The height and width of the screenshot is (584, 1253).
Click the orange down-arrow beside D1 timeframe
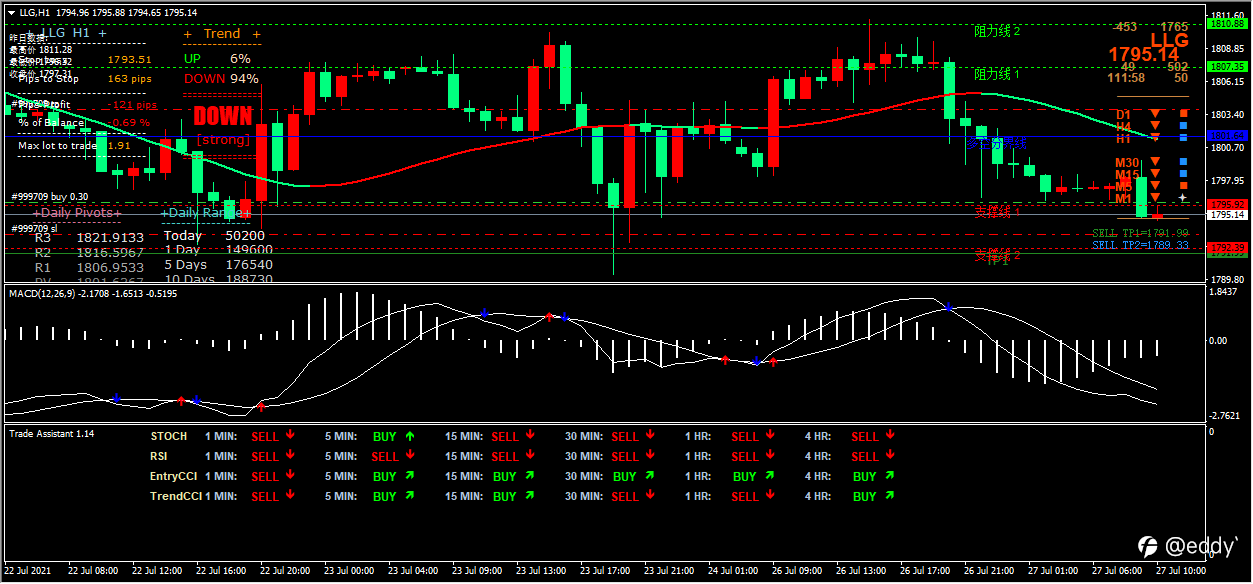point(1155,113)
